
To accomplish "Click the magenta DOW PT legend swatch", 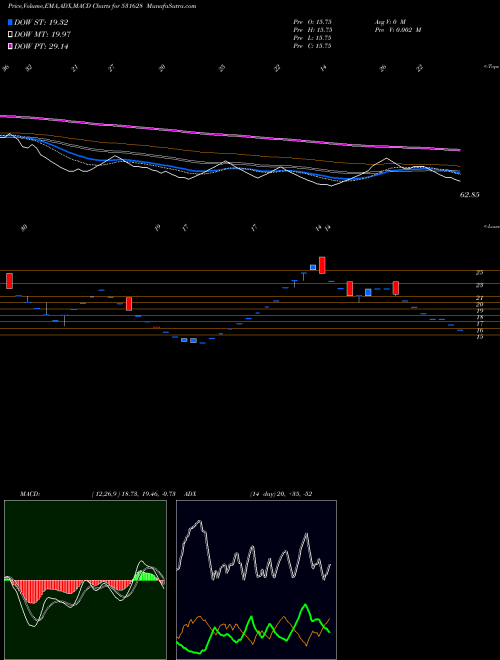I will 11,46.
